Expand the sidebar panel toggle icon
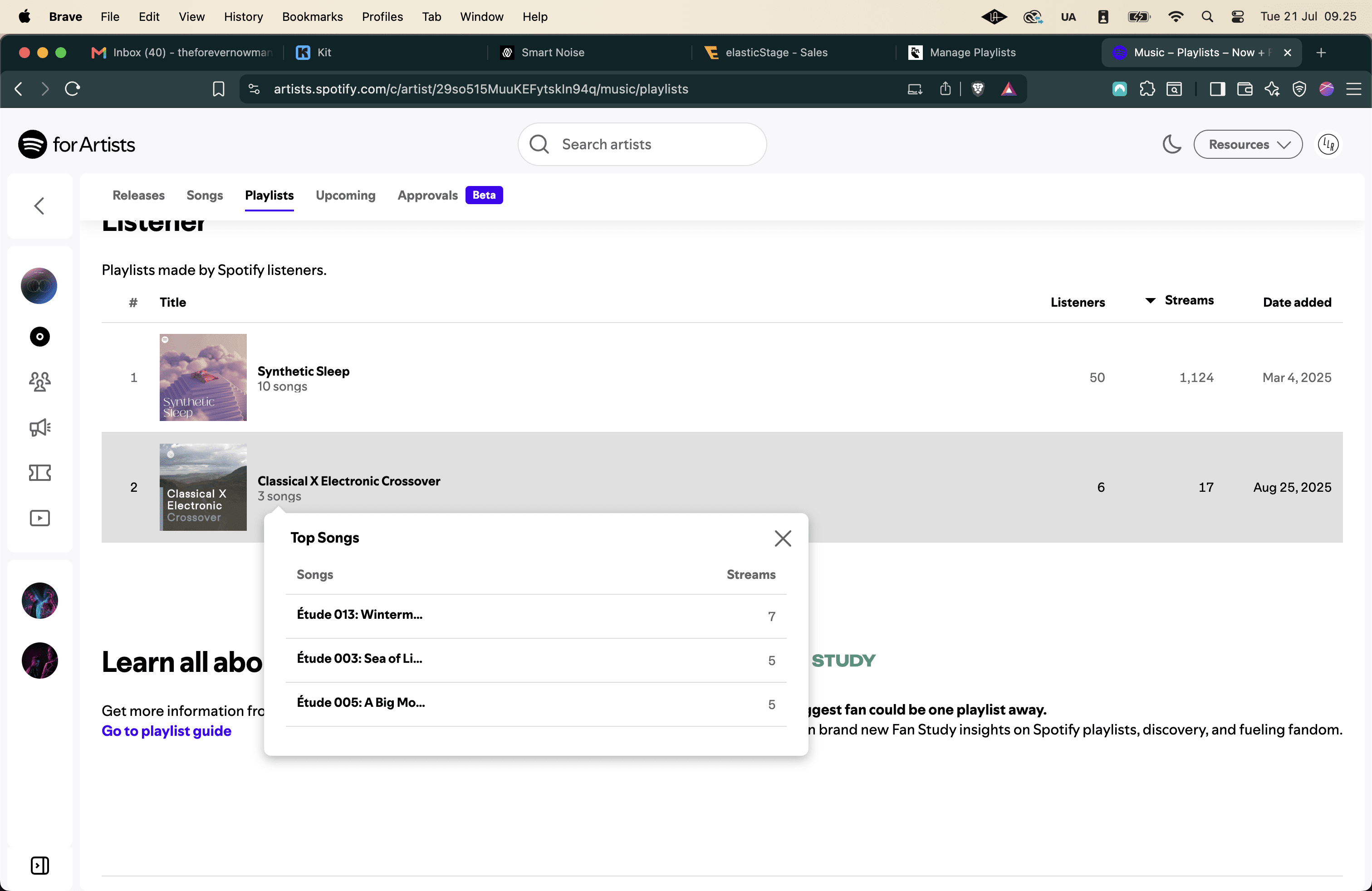The height and width of the screenshot is (891, 1372). (x=40, y=865)
